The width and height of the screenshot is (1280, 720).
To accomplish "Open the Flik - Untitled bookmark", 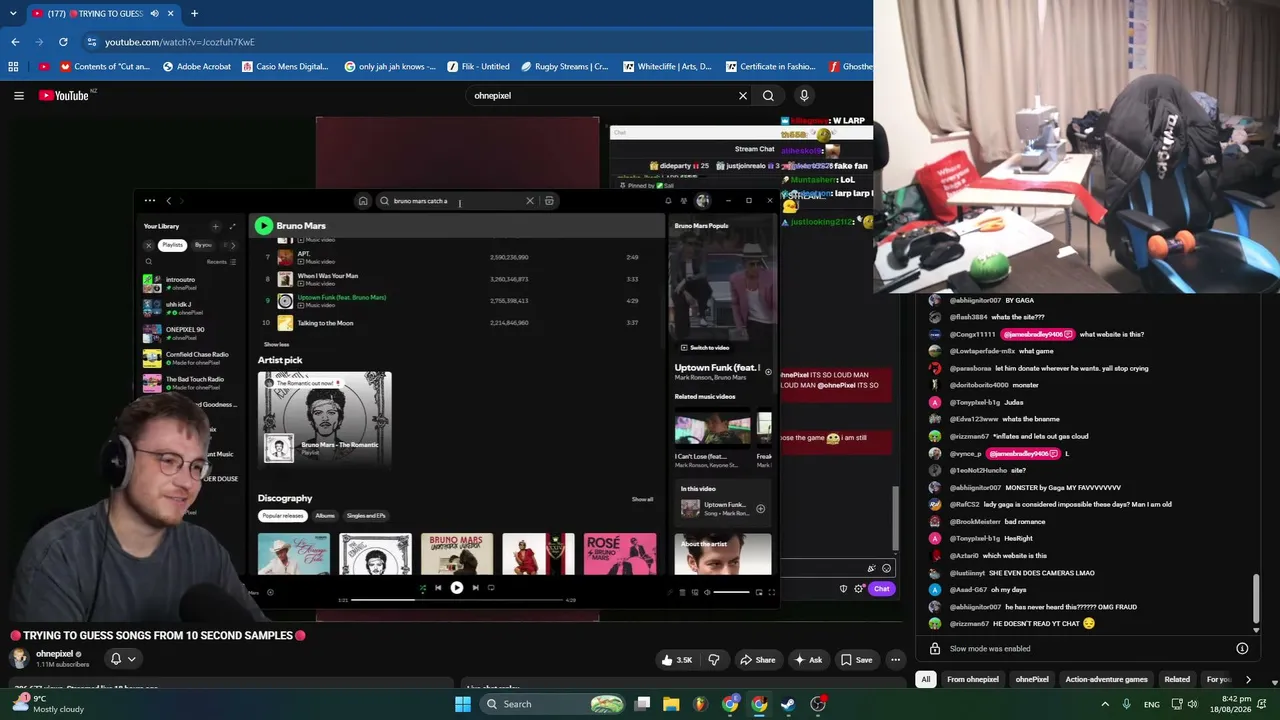I will 477,67.
